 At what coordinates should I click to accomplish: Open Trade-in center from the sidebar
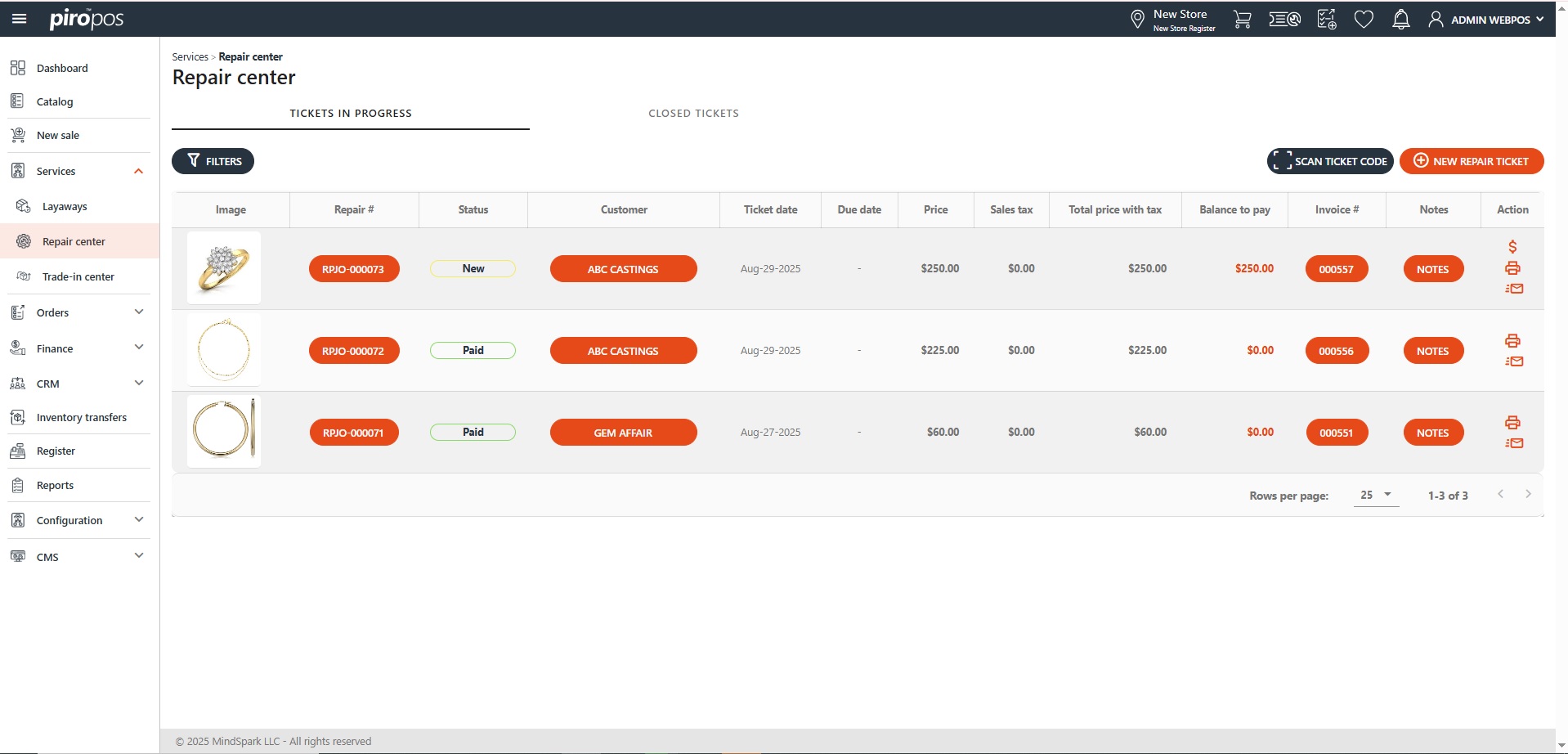tap(78, 276)
